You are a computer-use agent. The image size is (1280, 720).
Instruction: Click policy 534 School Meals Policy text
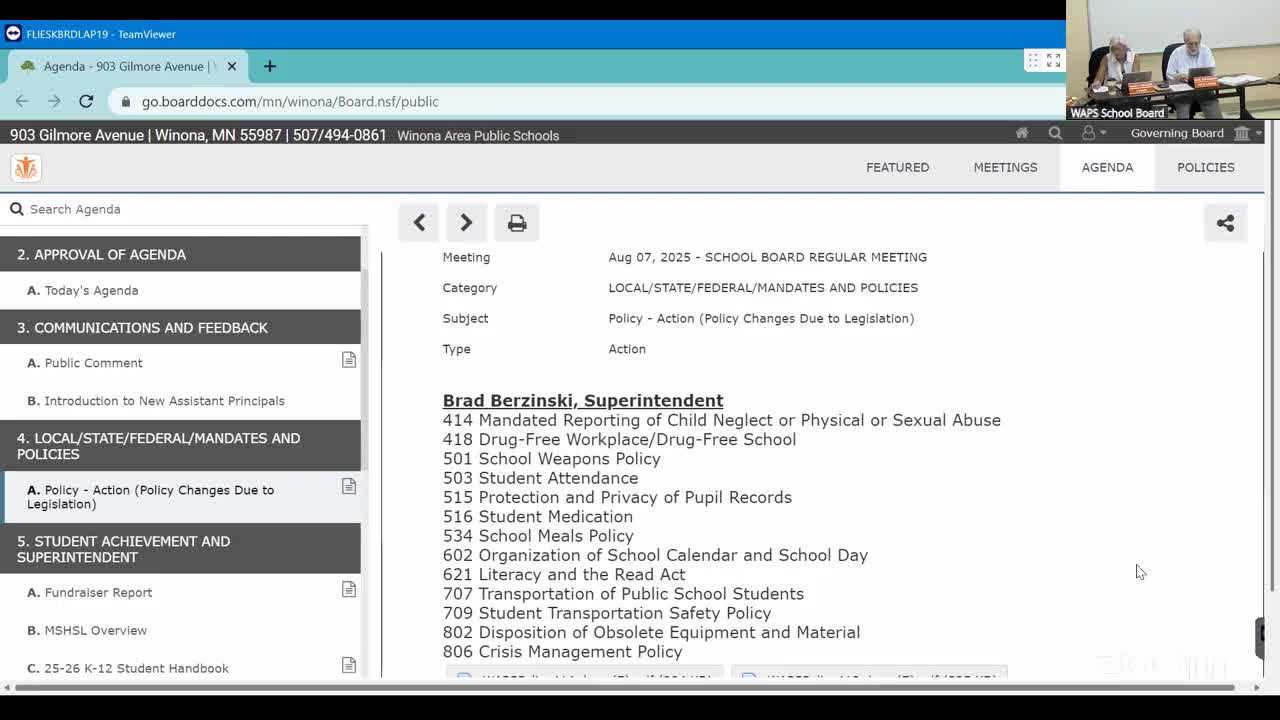(539, 536)
